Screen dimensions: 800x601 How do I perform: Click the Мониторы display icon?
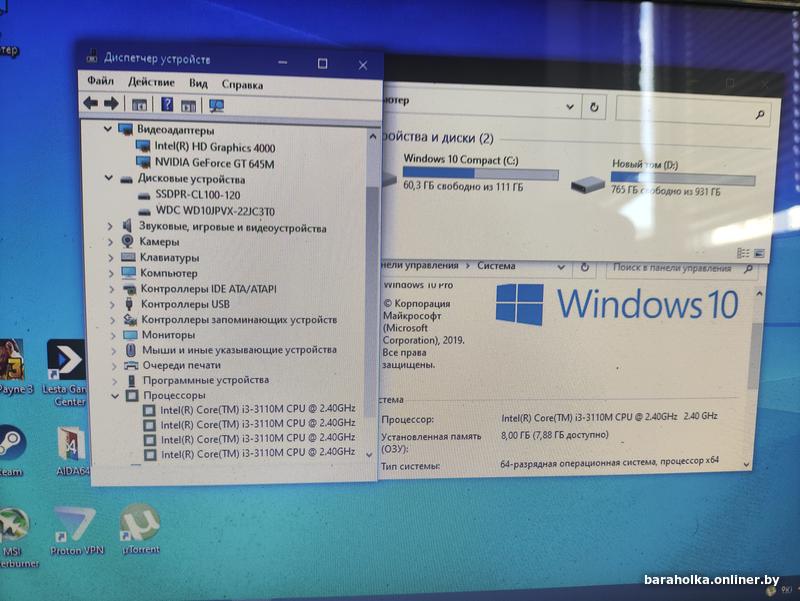pyautogui.click(x=131, y=335)
